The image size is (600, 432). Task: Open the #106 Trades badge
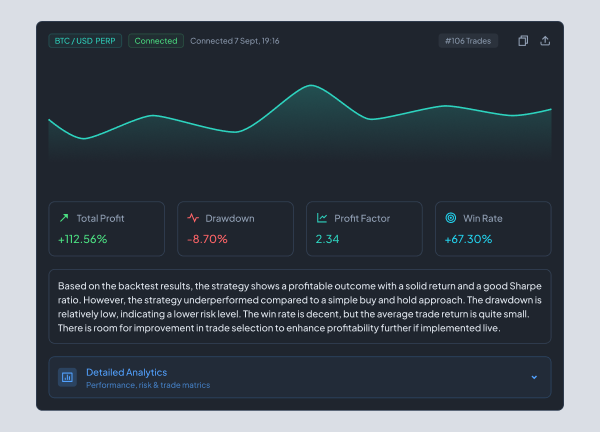coord(468,41)
